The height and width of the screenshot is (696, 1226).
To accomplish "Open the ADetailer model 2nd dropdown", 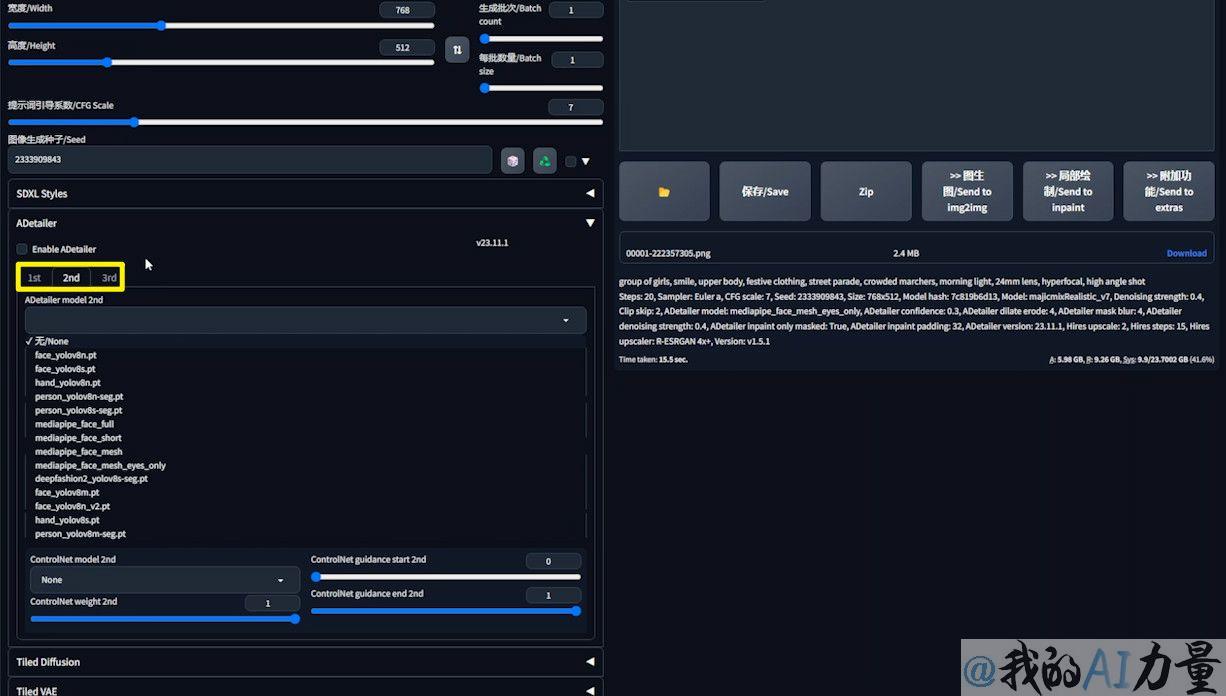I will 306,320.
